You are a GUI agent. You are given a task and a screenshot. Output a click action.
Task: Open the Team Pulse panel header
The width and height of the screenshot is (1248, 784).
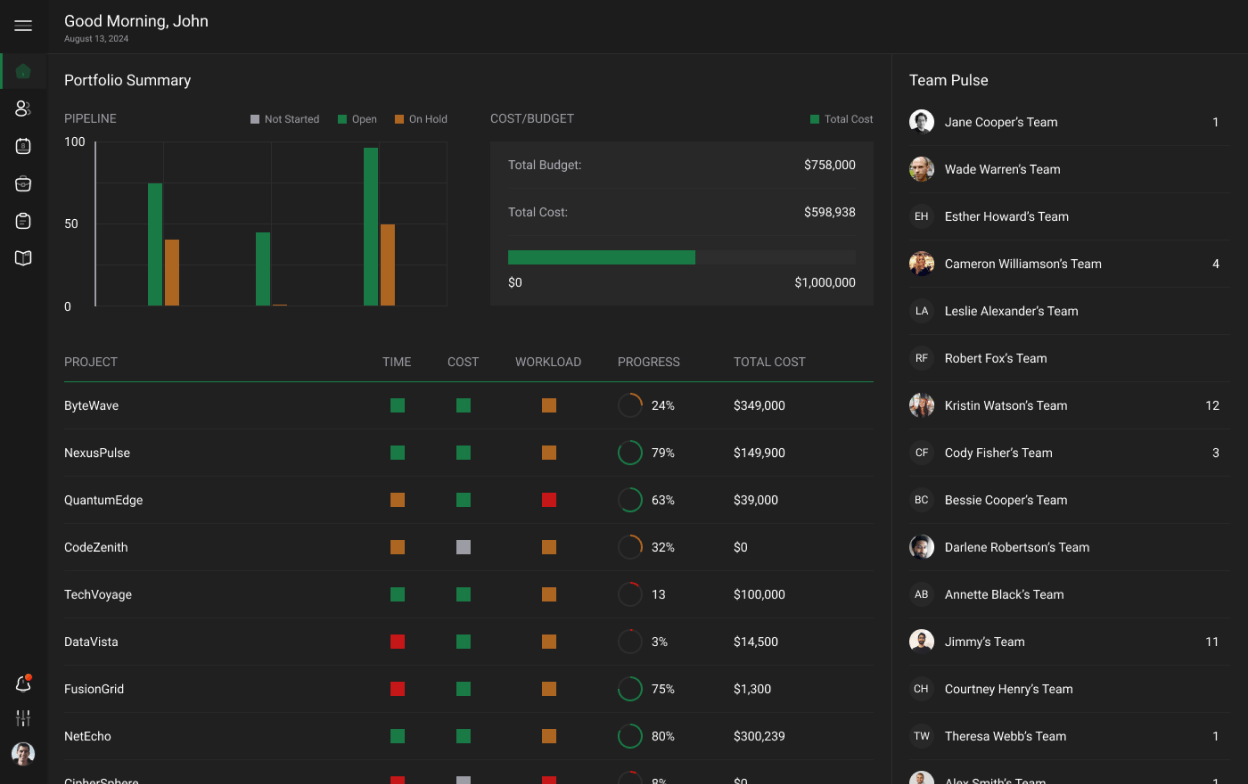(x=948, y=80)
